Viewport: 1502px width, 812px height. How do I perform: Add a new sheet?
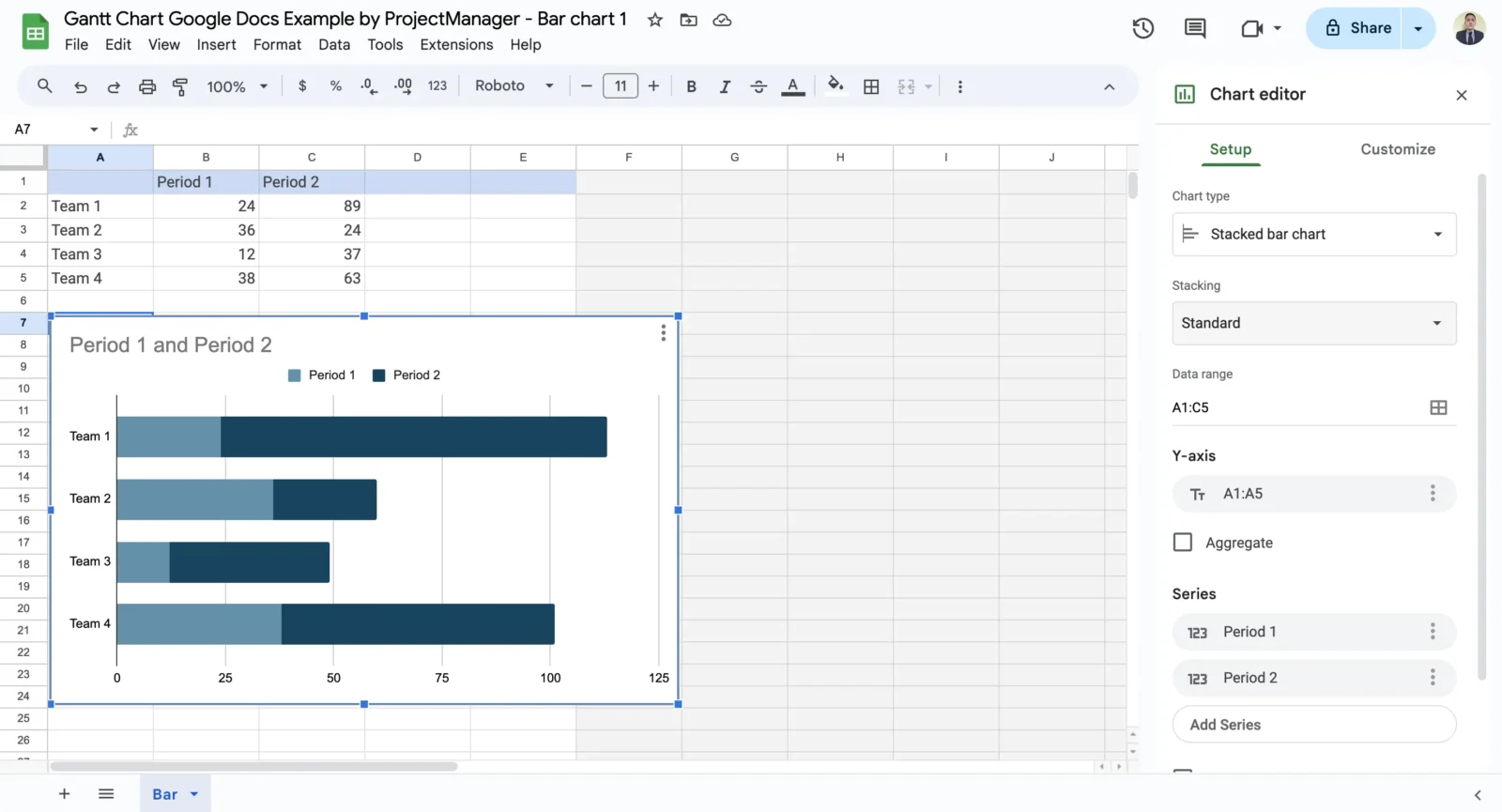64,794
